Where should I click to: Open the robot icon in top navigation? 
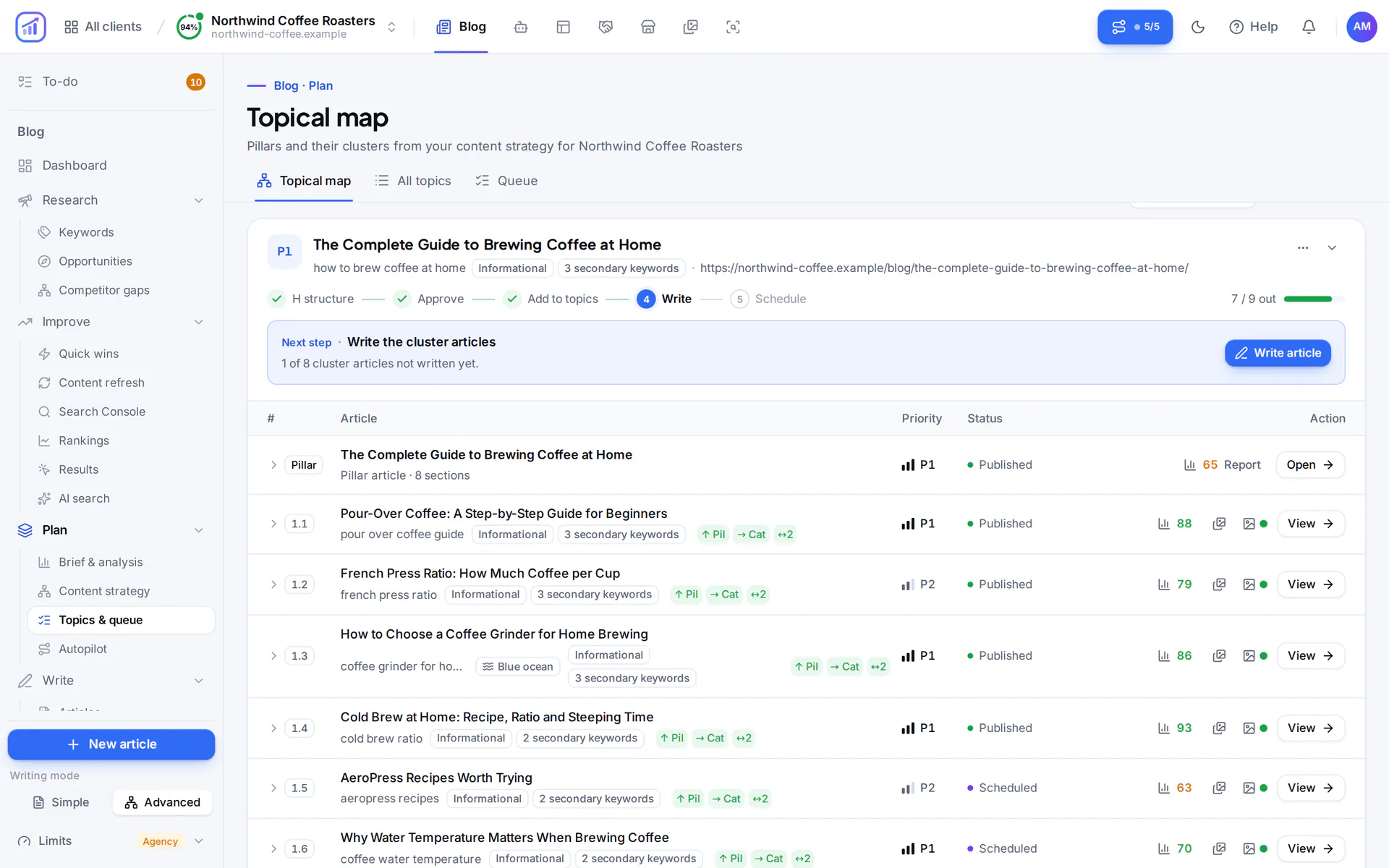[521, 27]
